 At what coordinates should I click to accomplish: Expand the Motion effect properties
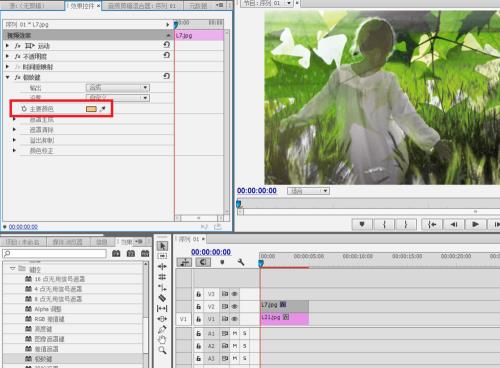click(8, 46)
